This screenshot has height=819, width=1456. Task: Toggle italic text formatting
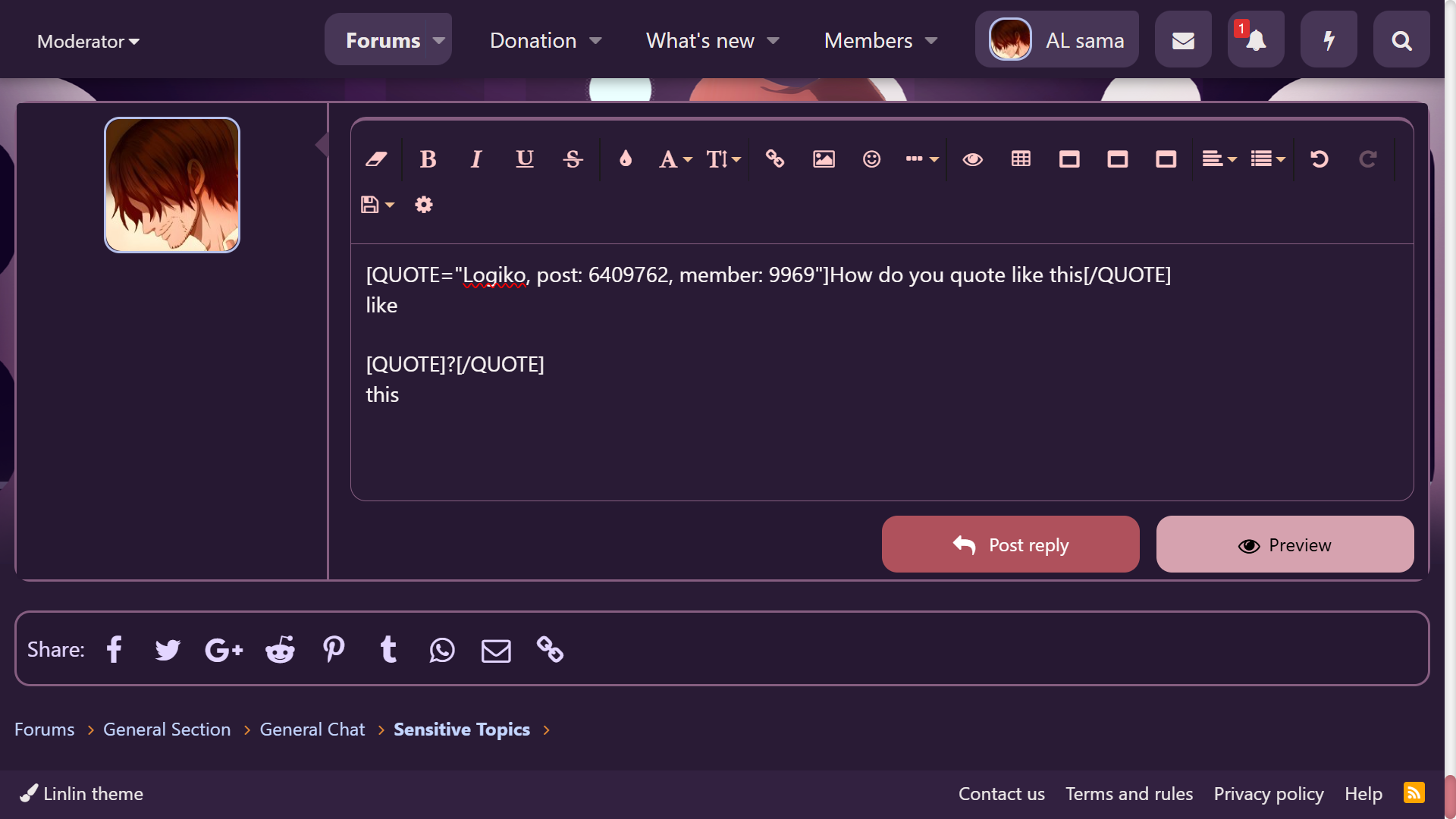476,159
